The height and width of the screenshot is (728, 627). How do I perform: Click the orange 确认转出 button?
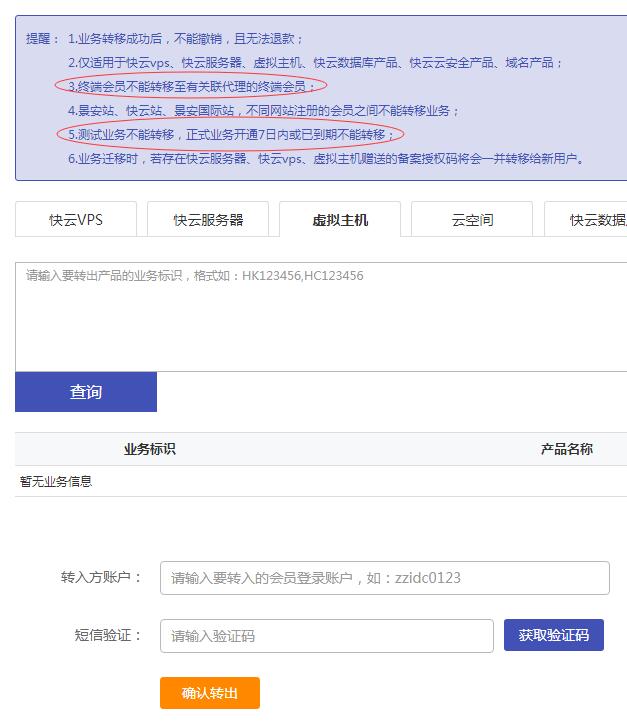pos(210,693)
